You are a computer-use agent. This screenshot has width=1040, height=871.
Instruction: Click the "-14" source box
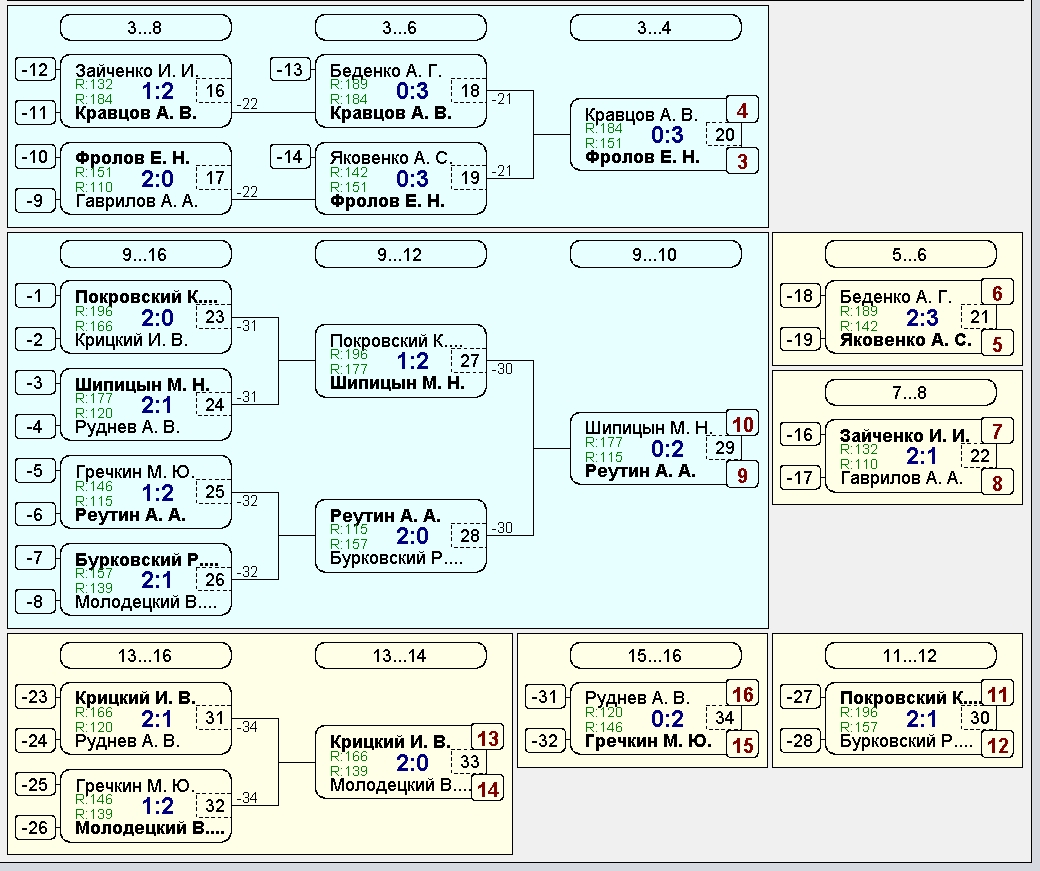(290, 157)
